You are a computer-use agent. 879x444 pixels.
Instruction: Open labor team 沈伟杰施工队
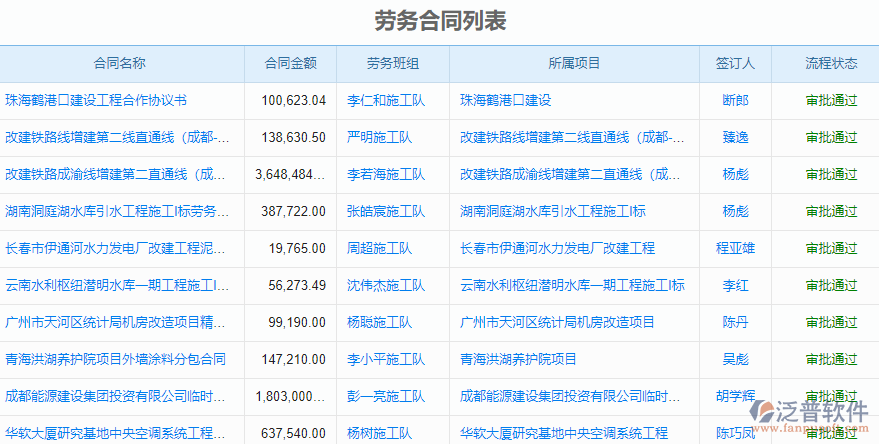point(386,285)
